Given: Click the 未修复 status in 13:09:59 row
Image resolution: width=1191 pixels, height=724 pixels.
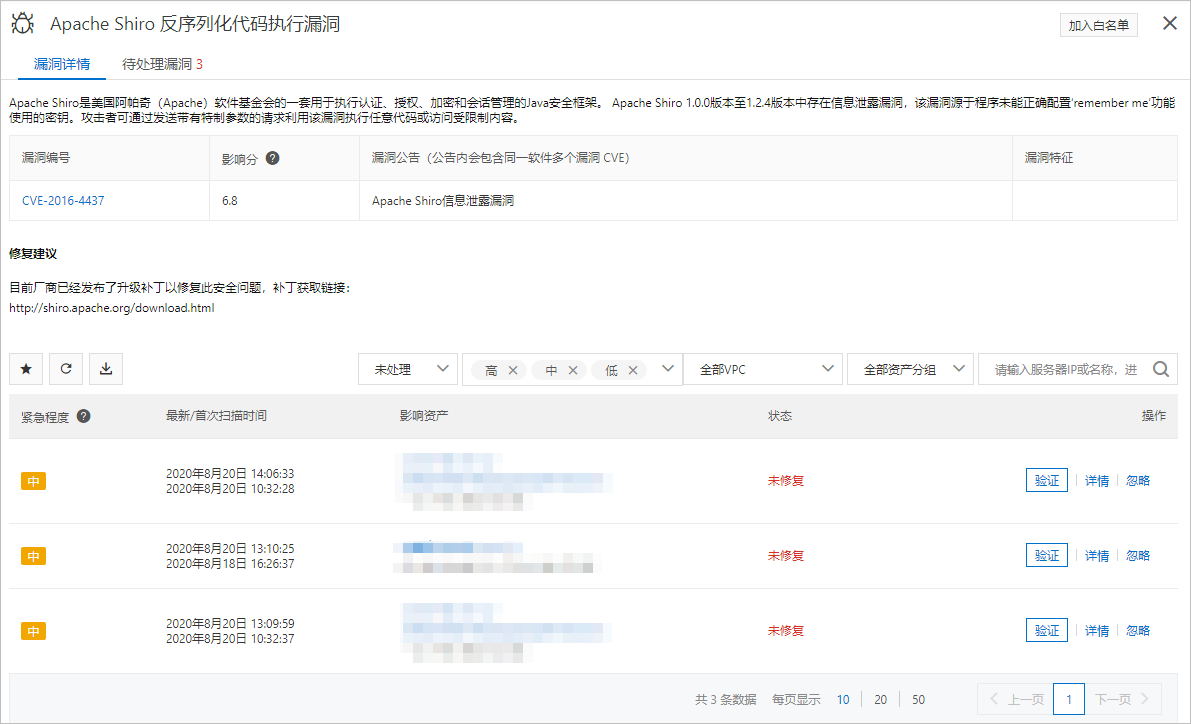Looking at the screenshot, I should pyautogui.click(x=785, y=631).
